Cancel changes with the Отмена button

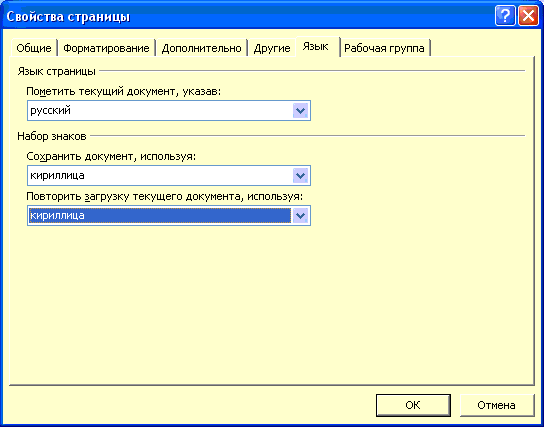click(x=496, y=405)
